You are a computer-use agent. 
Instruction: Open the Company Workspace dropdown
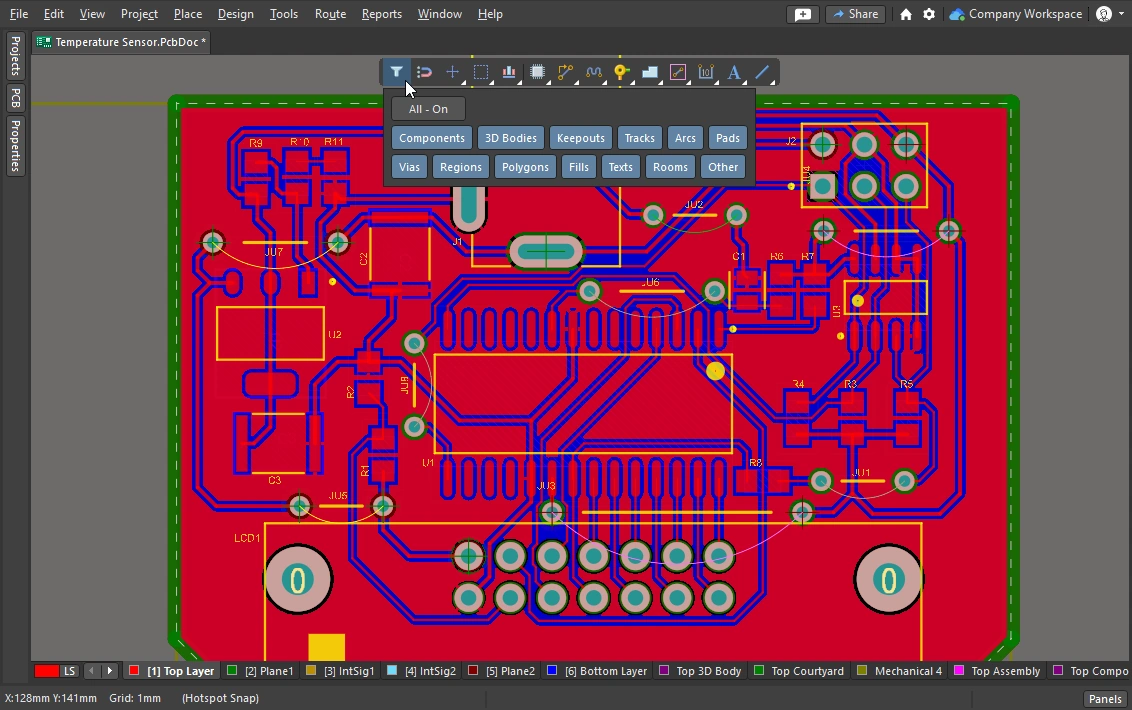coord(1015,14)
